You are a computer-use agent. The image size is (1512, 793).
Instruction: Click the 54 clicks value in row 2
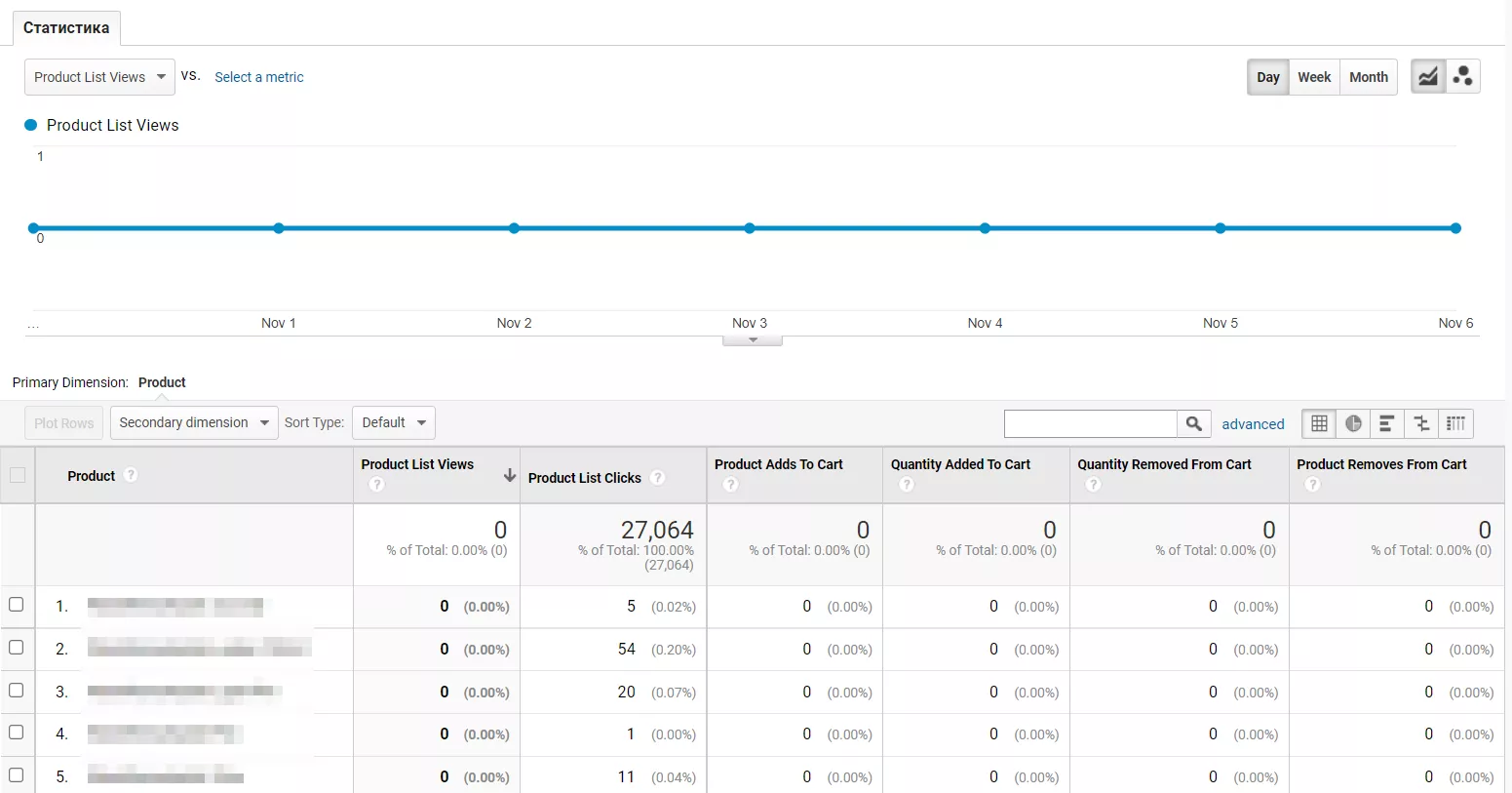coord(627,649)
